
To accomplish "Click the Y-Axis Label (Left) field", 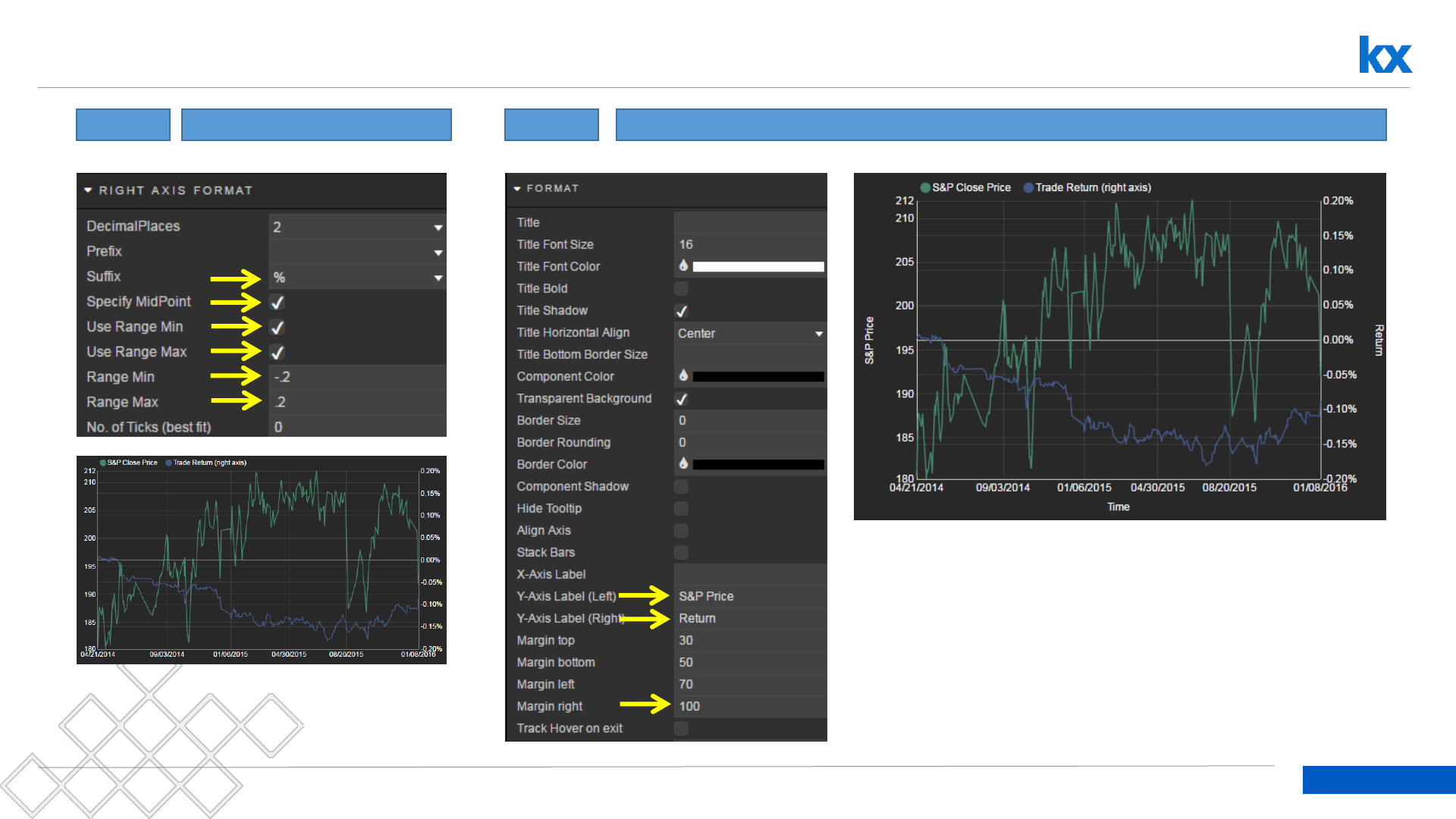I will click(749, 596).
